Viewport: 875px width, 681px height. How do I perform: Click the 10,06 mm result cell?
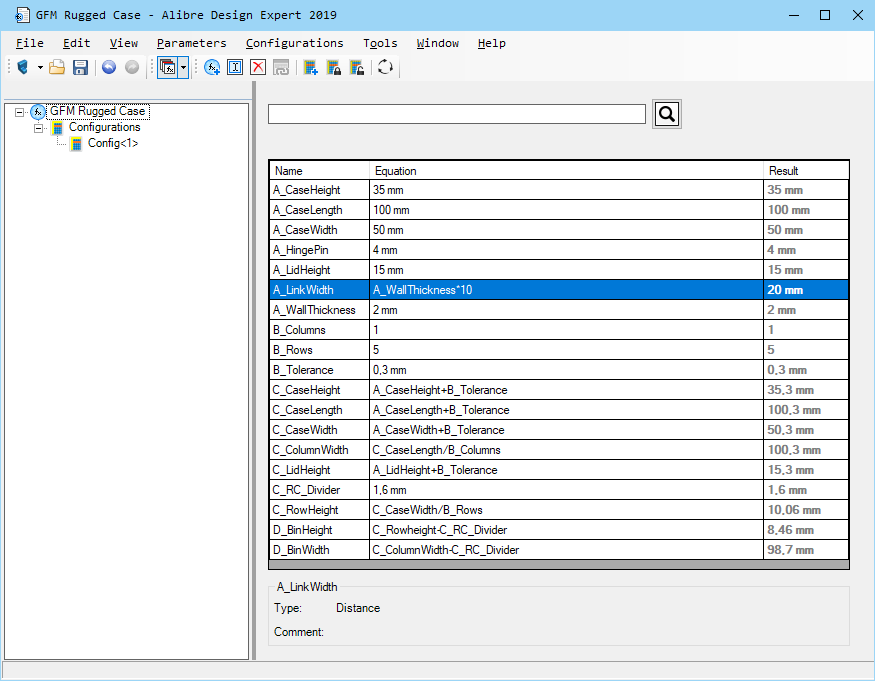click(806, 510)
